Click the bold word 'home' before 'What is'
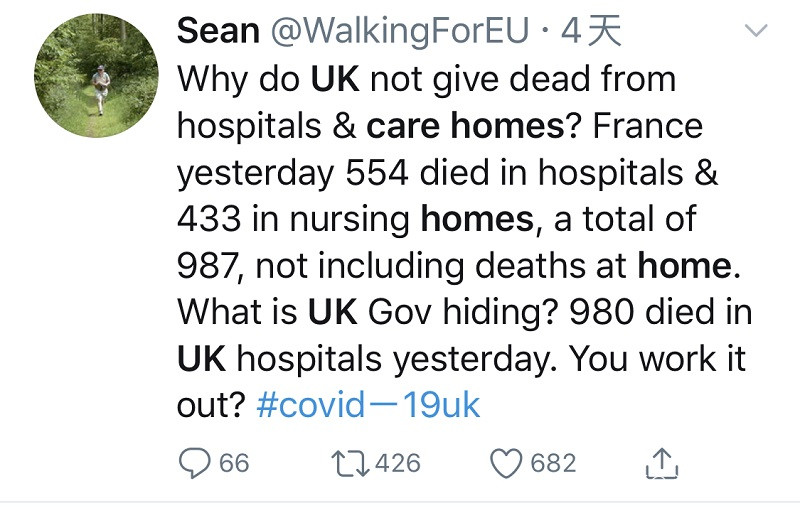 pos(683,266)
